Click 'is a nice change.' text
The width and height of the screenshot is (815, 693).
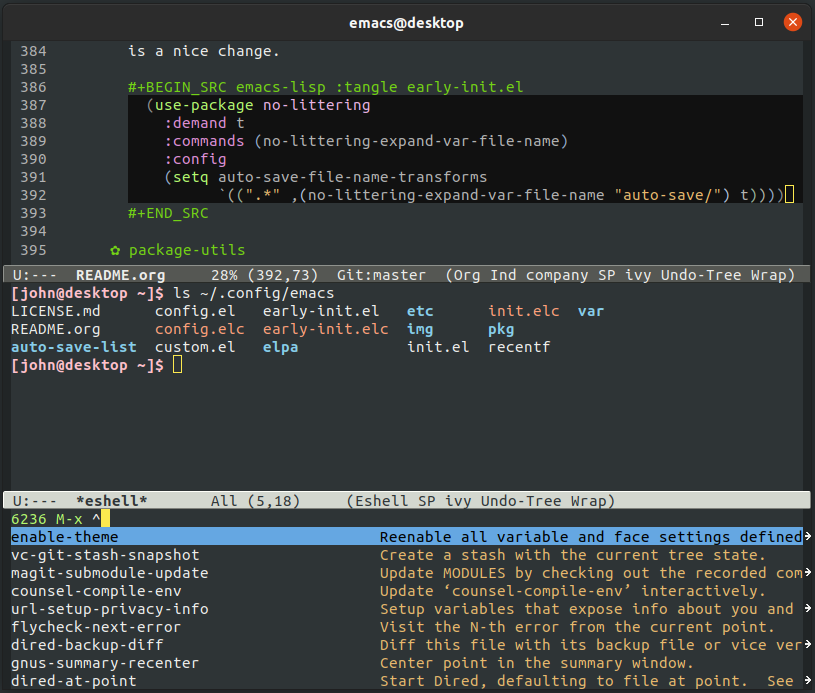[x=204, y=51]
